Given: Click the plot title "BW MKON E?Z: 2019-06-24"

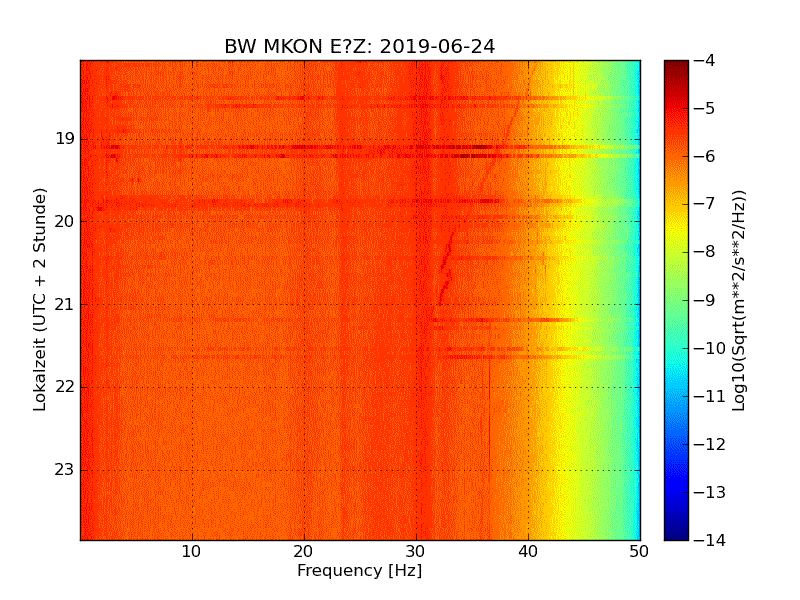Looking at the screenshot, I should coord(360,46).
